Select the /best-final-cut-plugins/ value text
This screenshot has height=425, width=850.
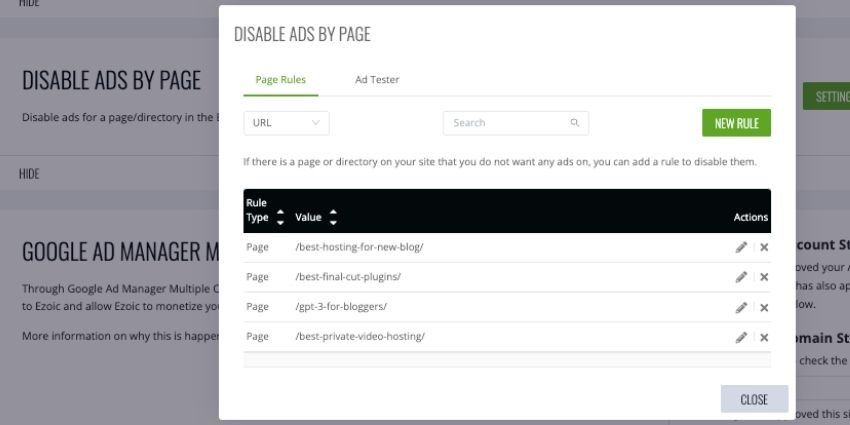(348, 276)
